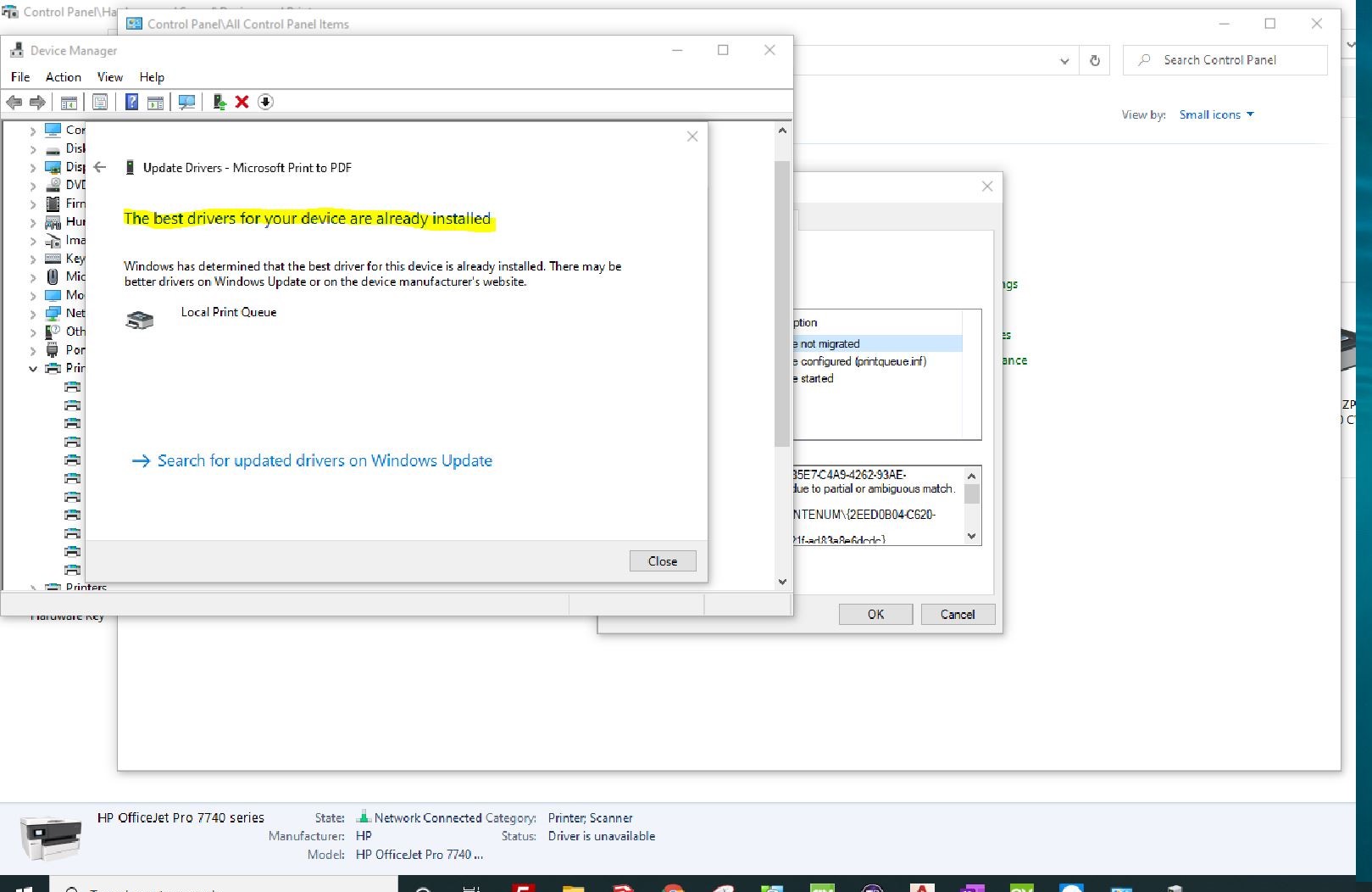Expand the Computer tree node
Screen dimensions: 1372x892
pyautogui.click(x=33, y=131)
